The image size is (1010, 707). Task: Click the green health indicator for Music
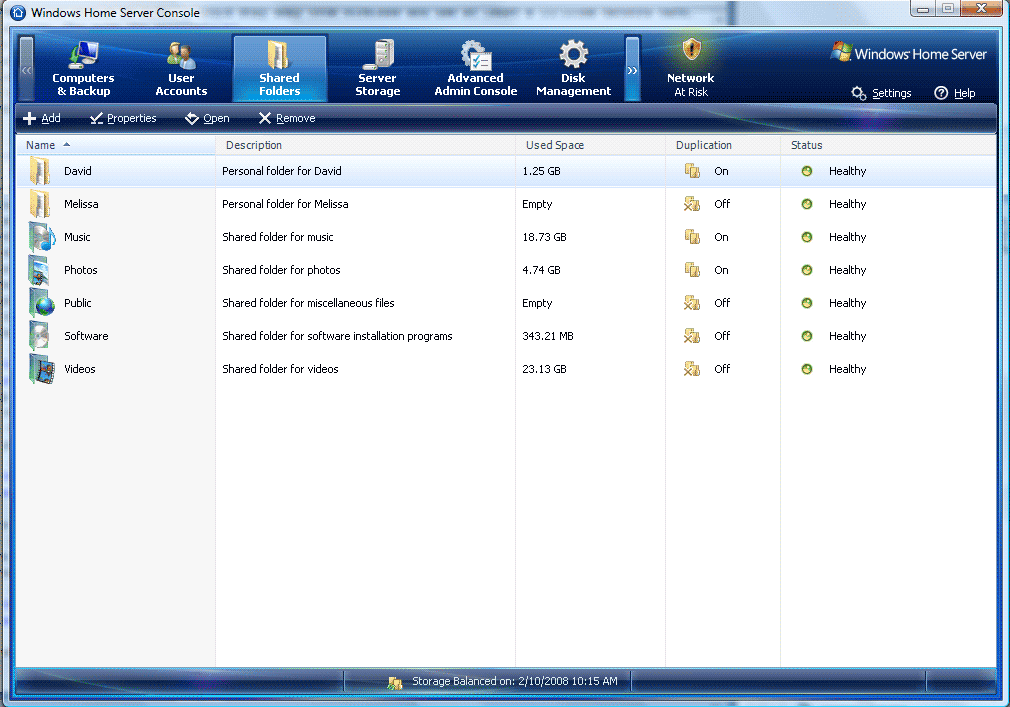(x=806, y=237)
